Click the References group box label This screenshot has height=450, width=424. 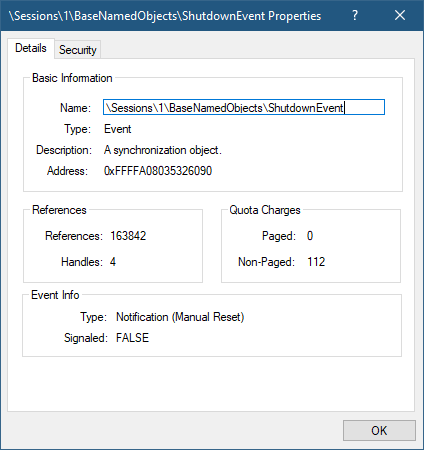(59, 210)
